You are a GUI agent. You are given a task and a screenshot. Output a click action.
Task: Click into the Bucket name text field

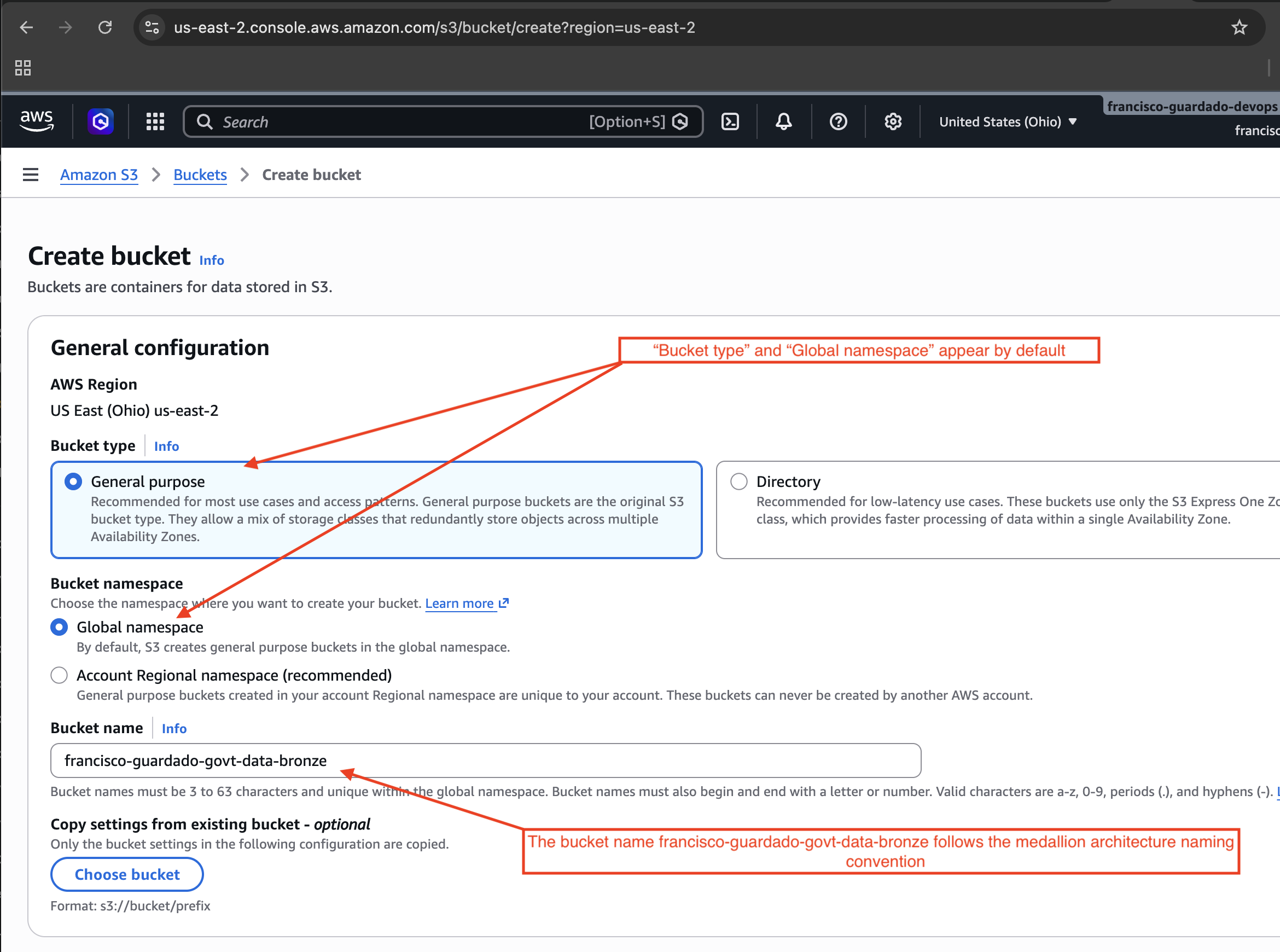pos(486,761)
